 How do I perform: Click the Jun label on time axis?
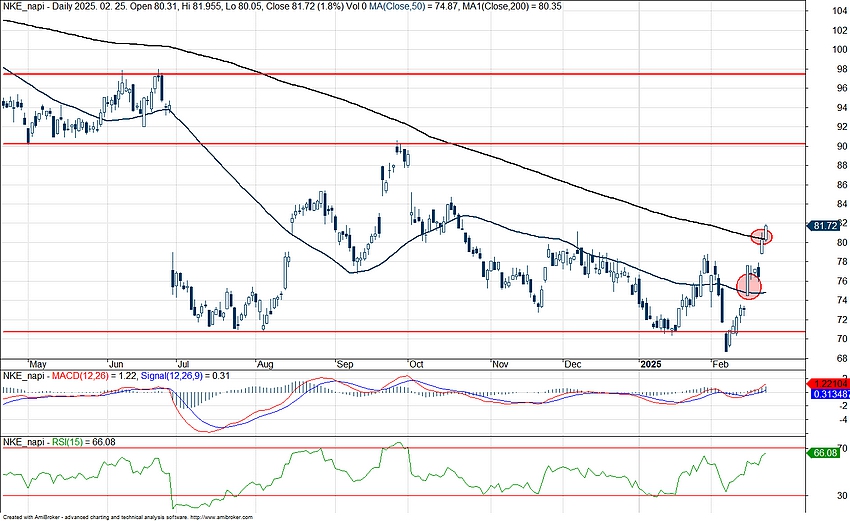(117, 364)
